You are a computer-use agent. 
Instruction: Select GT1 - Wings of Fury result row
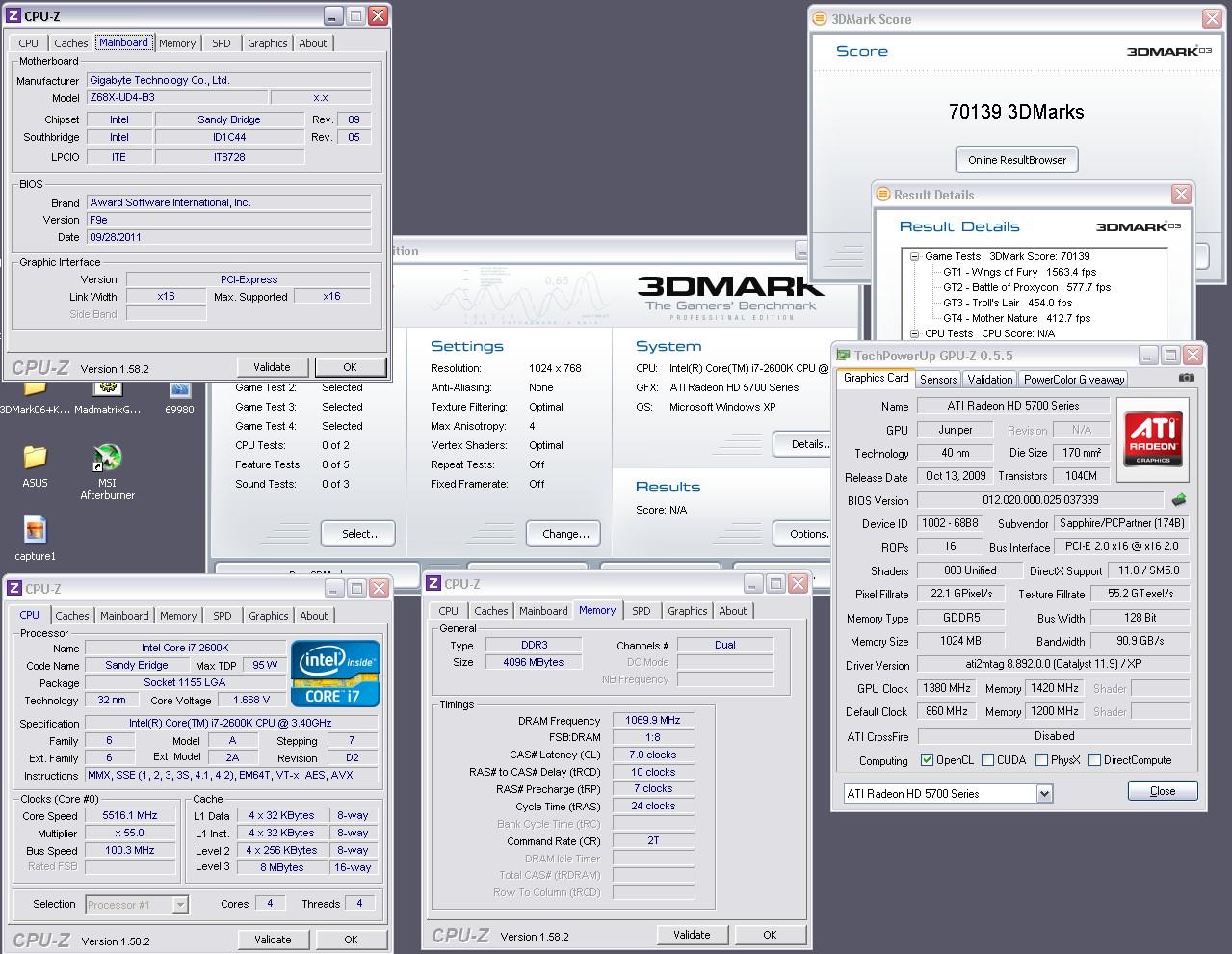pos(1019,272)
